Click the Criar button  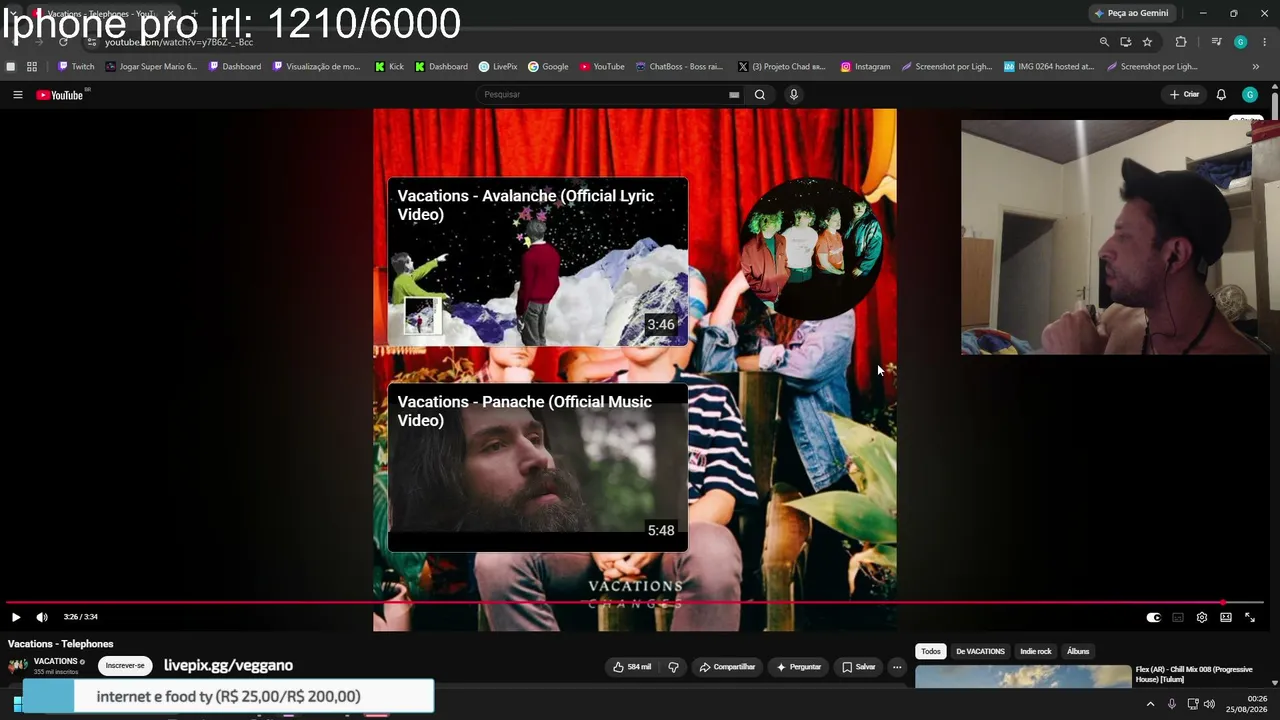click(x=1184, y=95)
